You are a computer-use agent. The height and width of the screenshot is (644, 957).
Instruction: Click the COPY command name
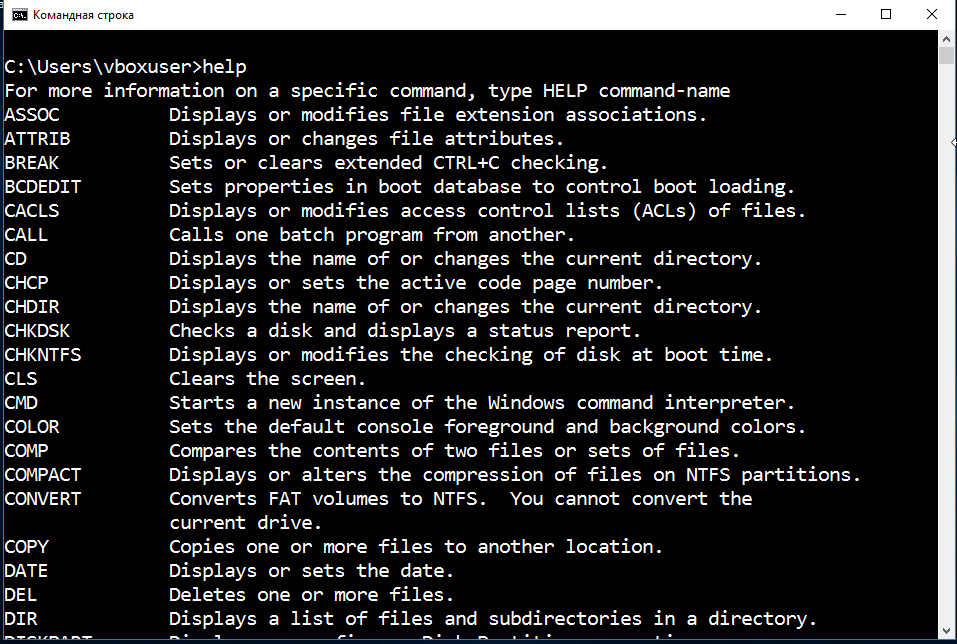(26, 547)
